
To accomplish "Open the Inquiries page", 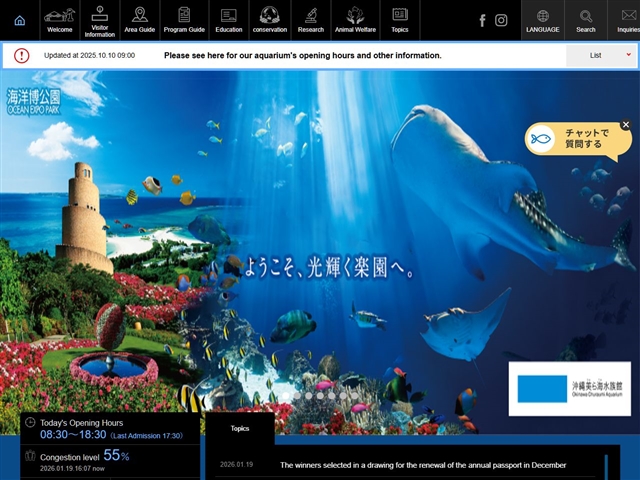I will tap(624, 20).
